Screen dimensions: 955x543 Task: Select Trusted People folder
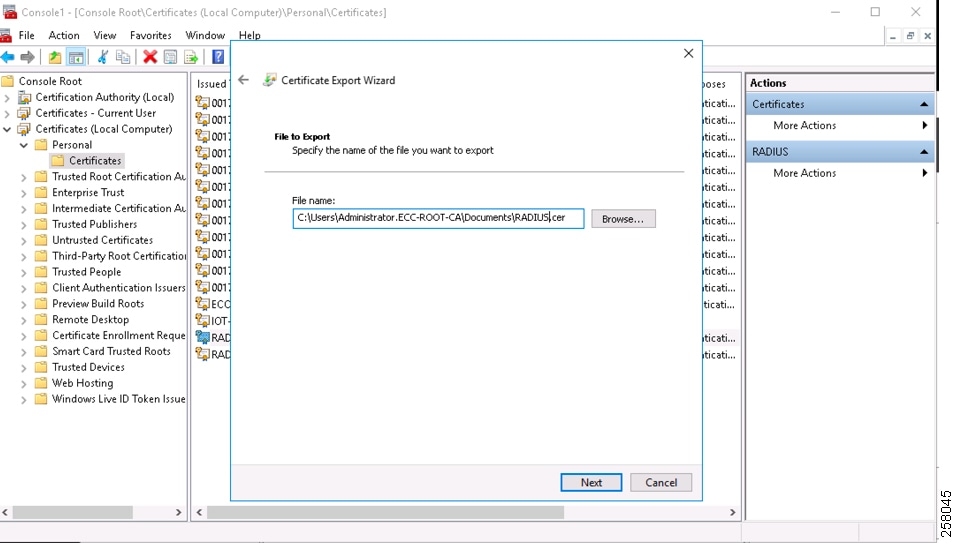pos(86,272)
